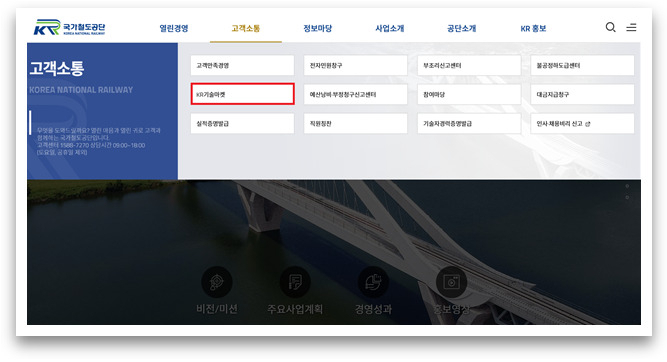Open the 사업소개 top menu
Screen dimensions: 667x362
(390, 29)
